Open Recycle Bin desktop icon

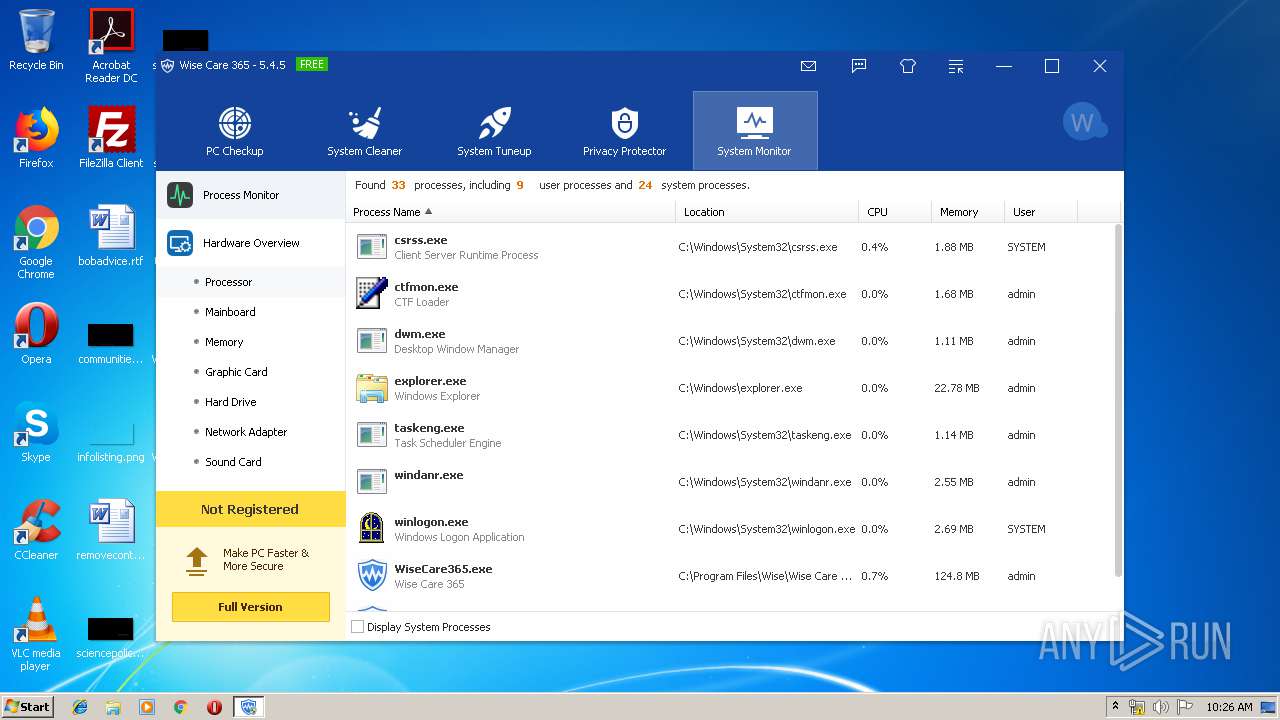[x=36, y=40]
